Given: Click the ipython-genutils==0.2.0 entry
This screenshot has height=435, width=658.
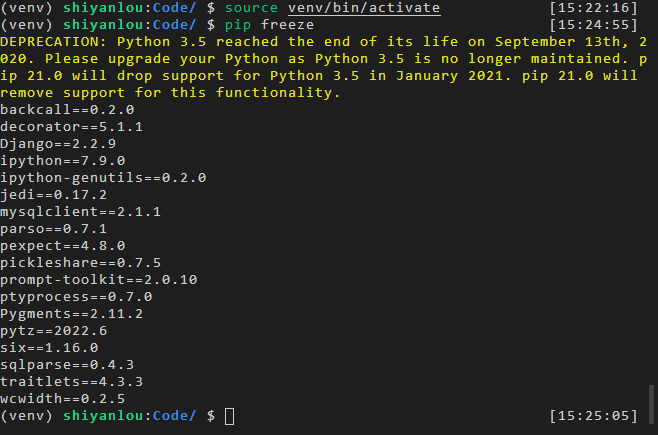Looking at the screenshot, I should [103, 177].
